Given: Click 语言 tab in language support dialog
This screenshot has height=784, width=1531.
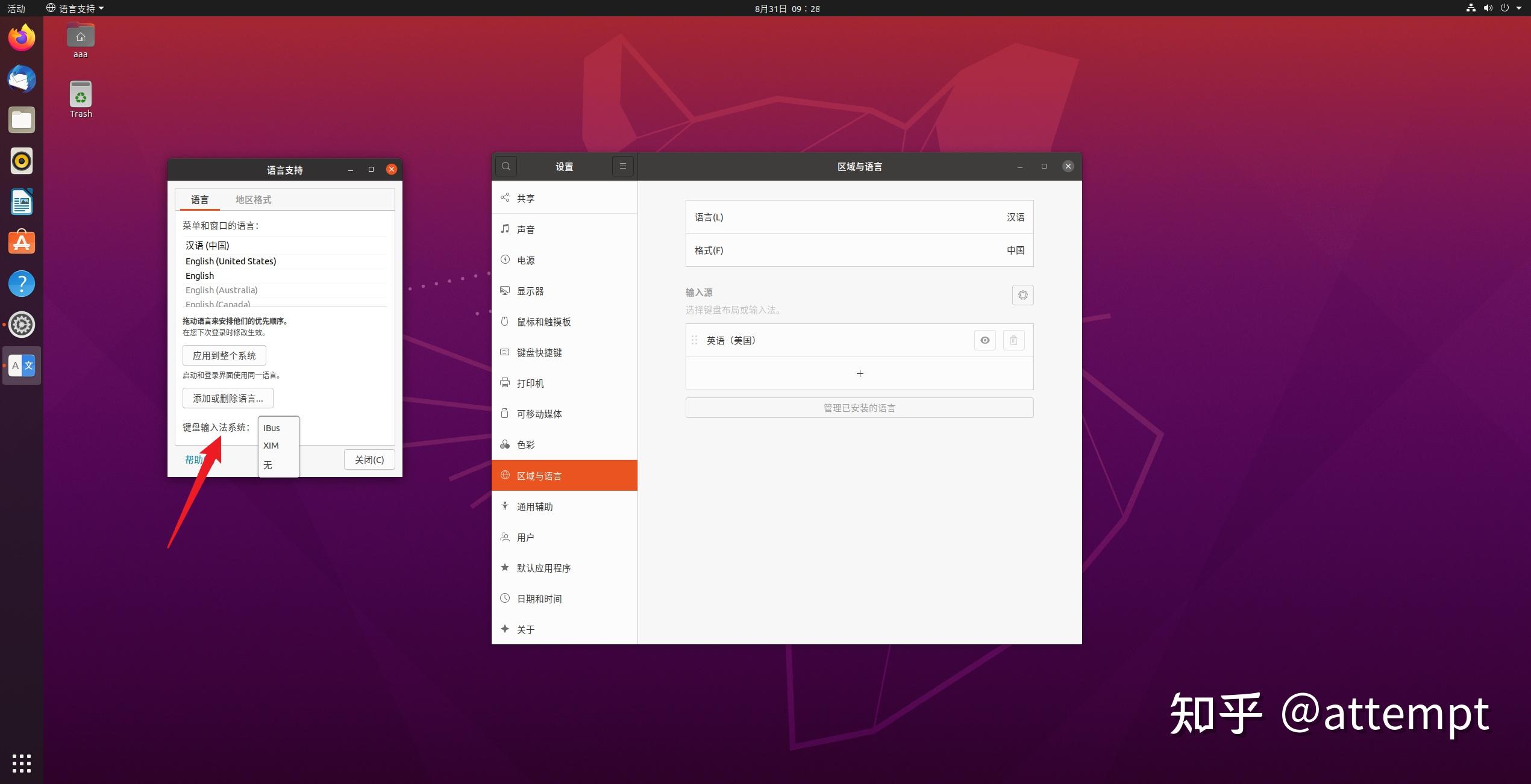Looking at the screenshot, I should tap(199, 199).
